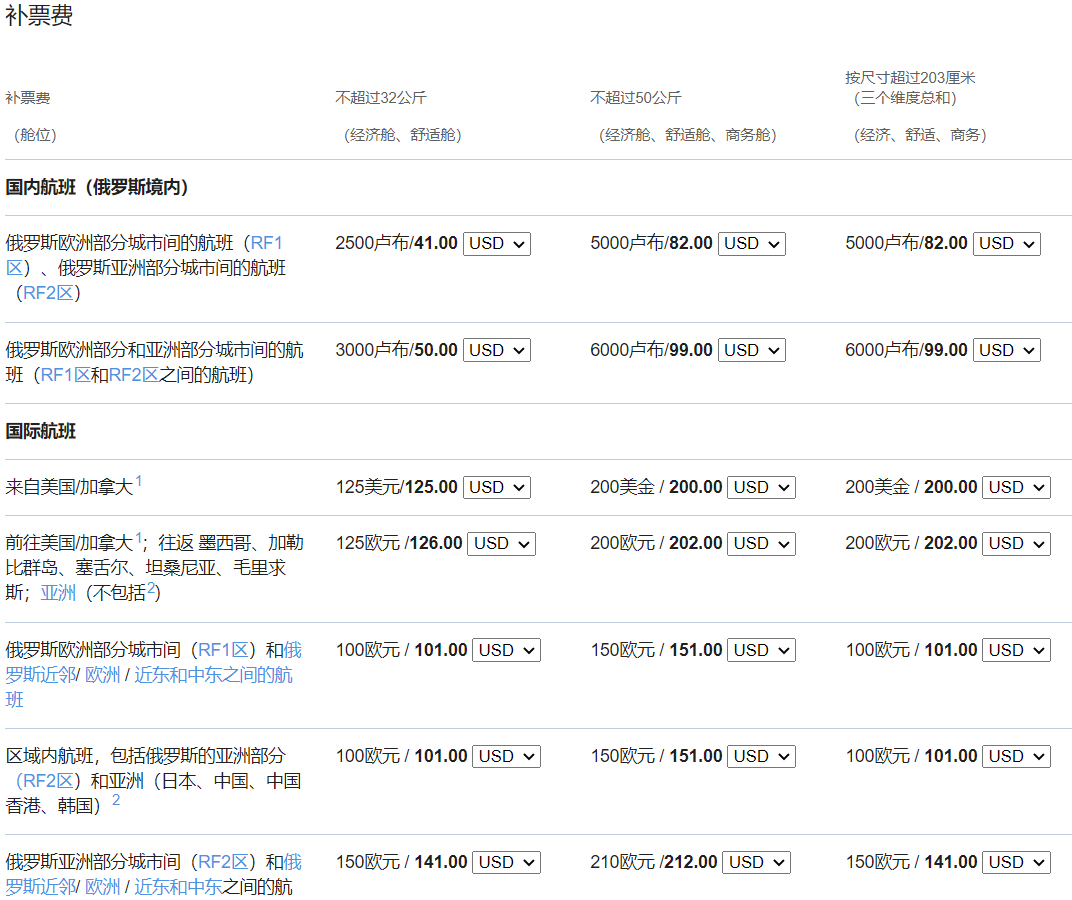The height and width of the screenshot is (900, 1072).
Task: Open 50公斤 column currency dropdown beside 5000卢布/82.00
Action: pos(751,243)
